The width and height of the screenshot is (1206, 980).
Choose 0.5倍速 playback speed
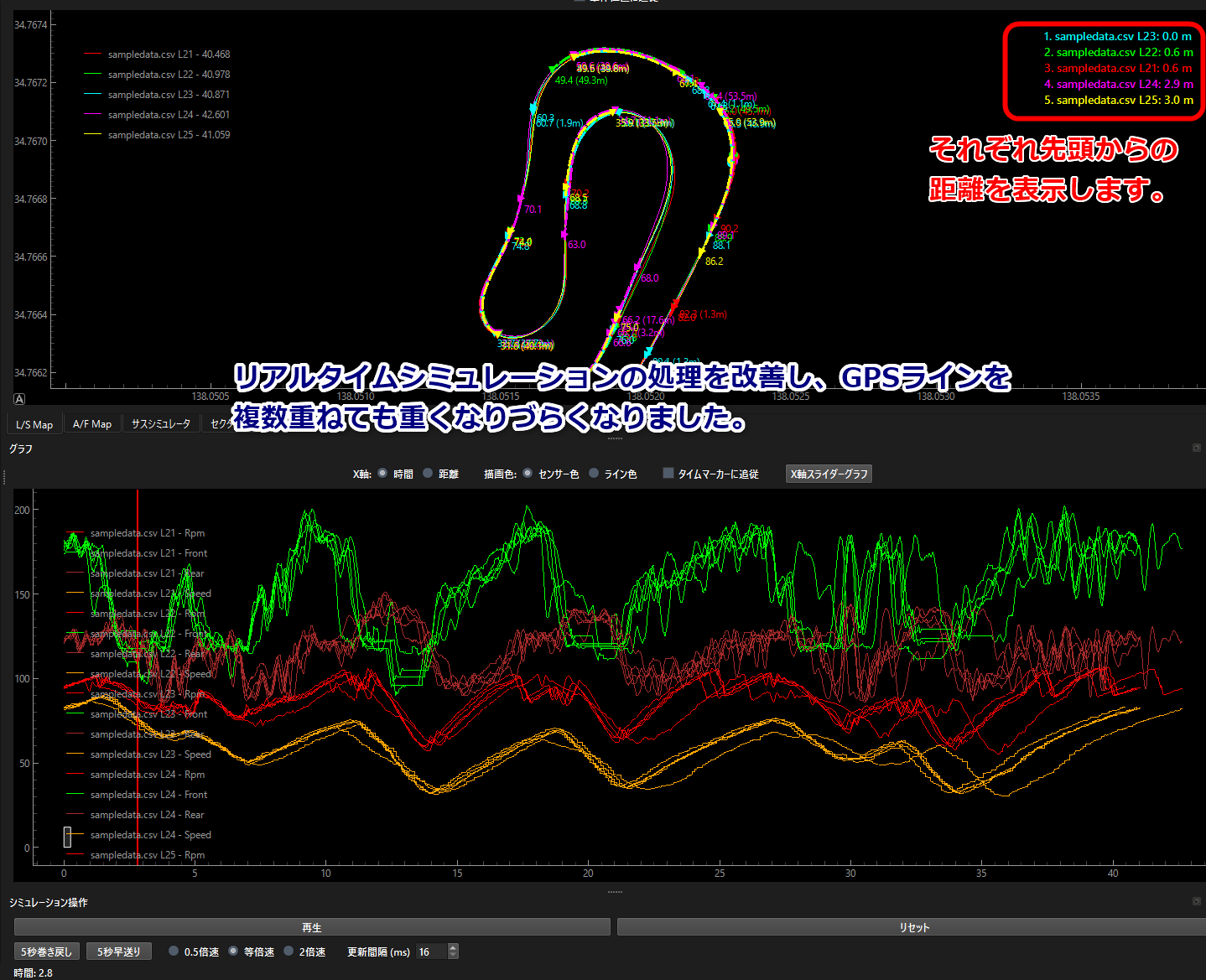click(x=172, y=951)
